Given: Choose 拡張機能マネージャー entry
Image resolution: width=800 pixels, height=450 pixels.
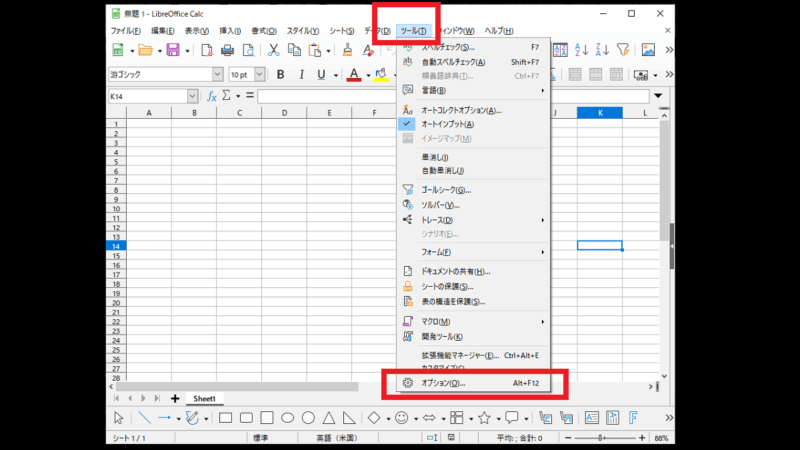Looking at the screenshot, I should pos(473,356).
